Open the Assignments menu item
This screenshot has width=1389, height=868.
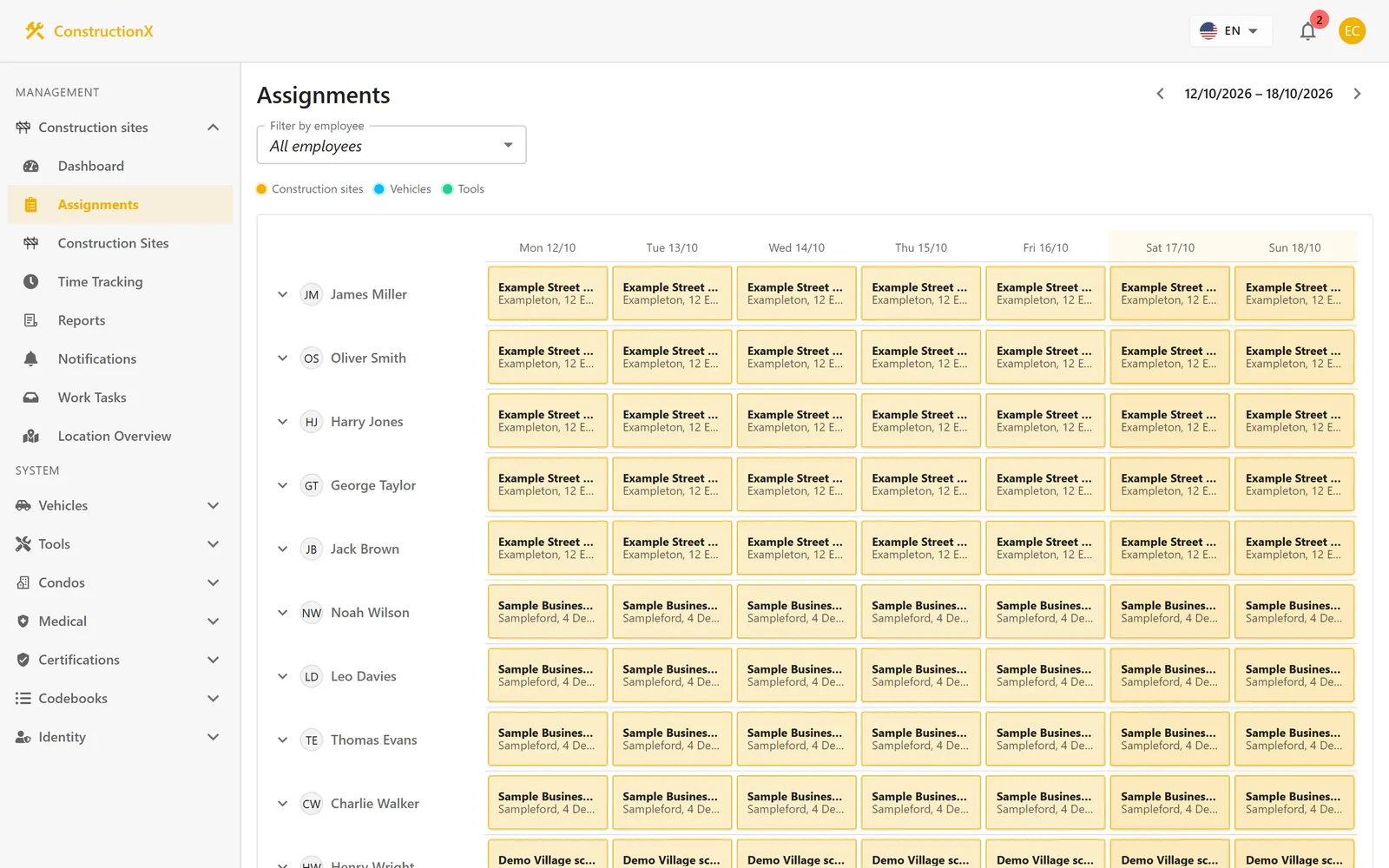[x=120, y=205]
